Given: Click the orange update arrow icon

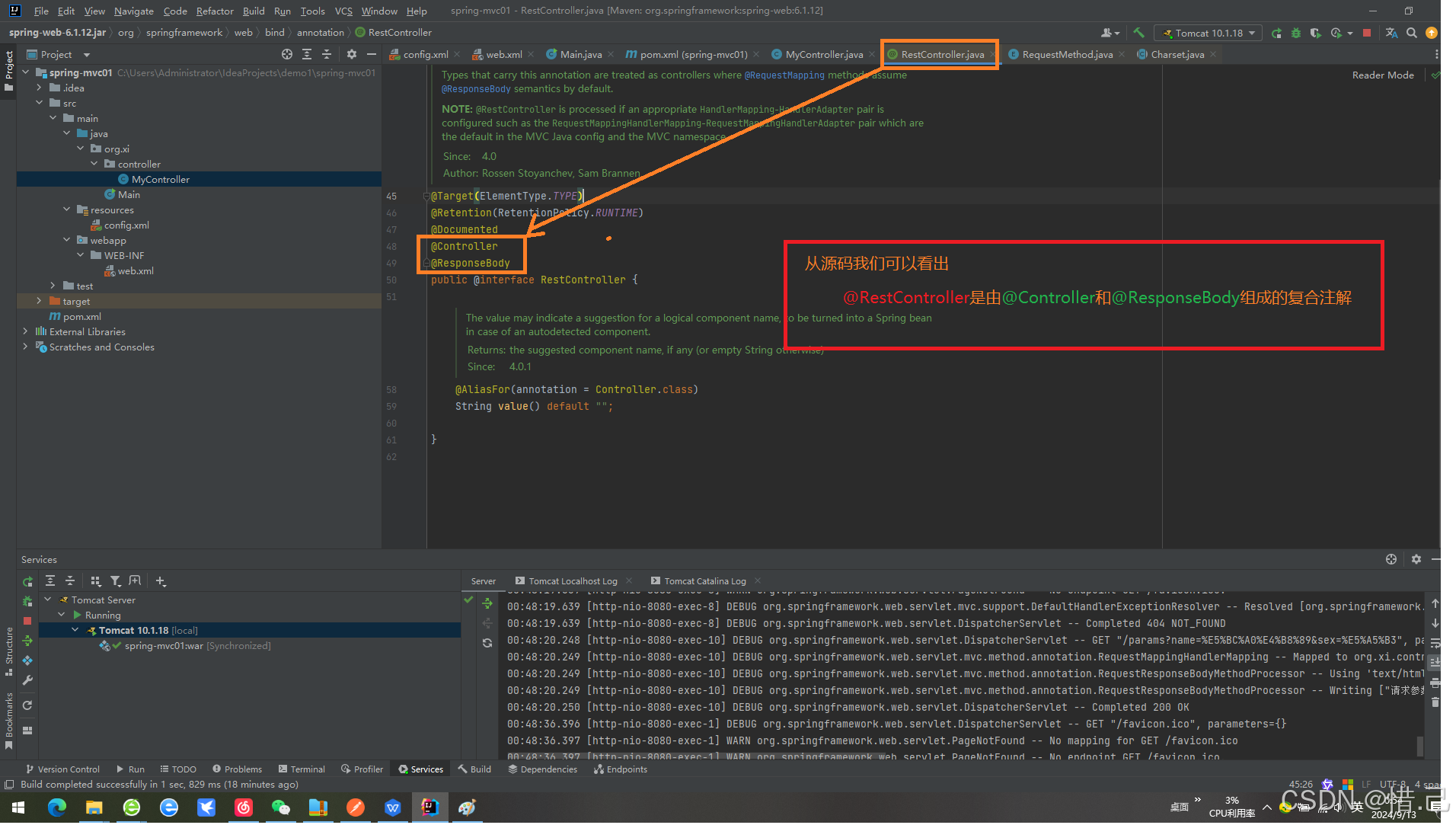Looking at the screenshot, I should 1432,33.
